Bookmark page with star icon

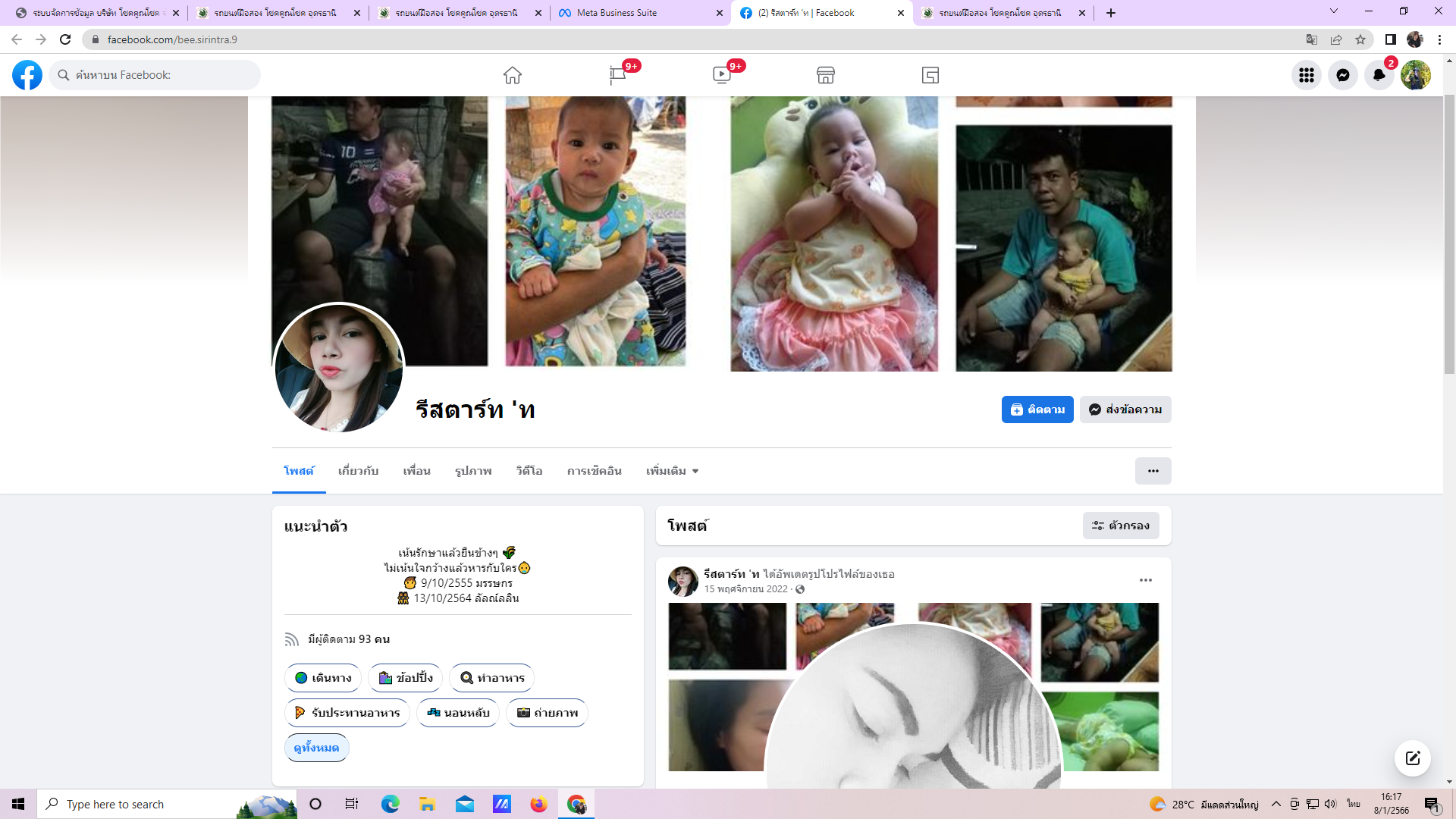tap(1360, 39)
